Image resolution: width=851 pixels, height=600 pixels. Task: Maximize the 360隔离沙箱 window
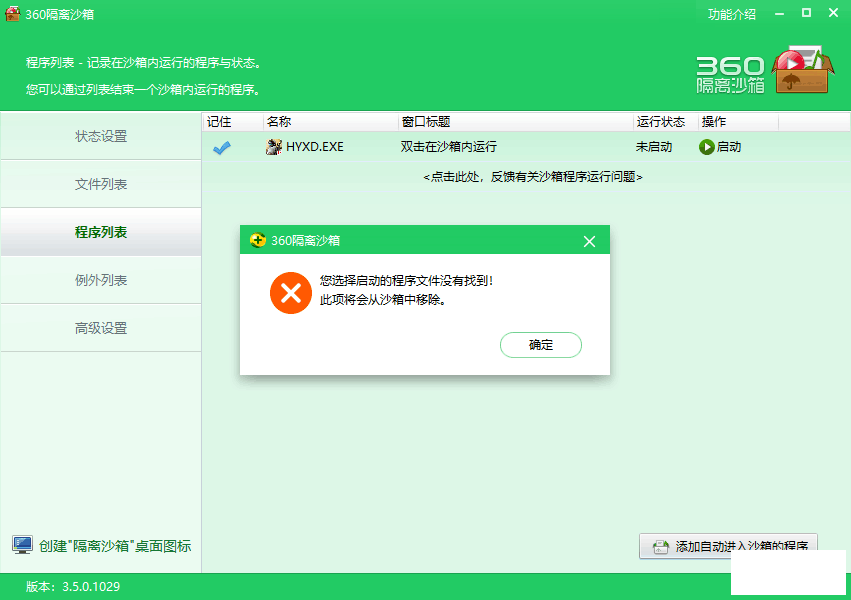(806, 13)
